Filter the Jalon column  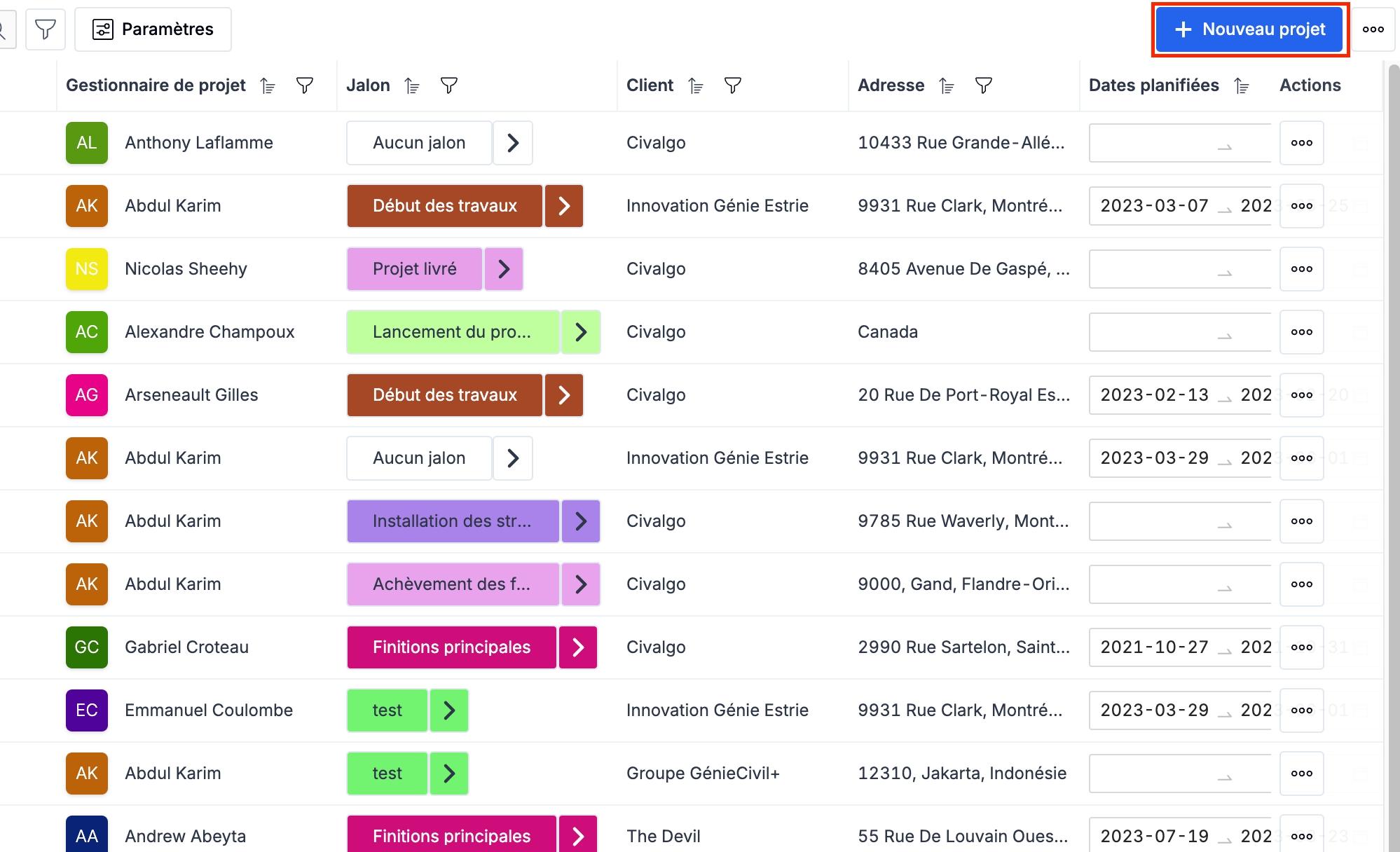[449, 85]
